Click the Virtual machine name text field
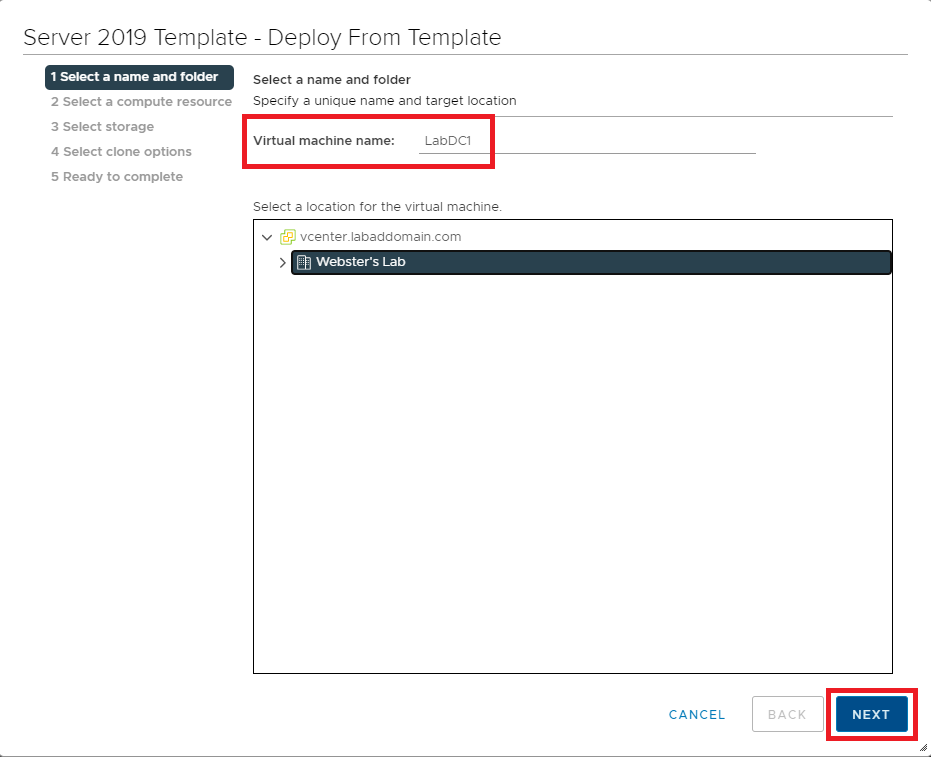 tap(585, 141)
